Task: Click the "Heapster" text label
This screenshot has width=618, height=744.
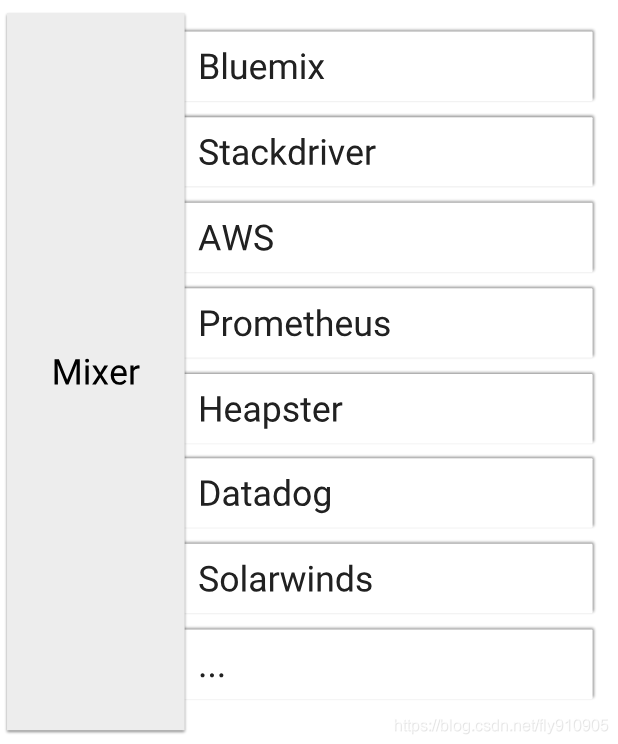Action: tap(270, 409)
